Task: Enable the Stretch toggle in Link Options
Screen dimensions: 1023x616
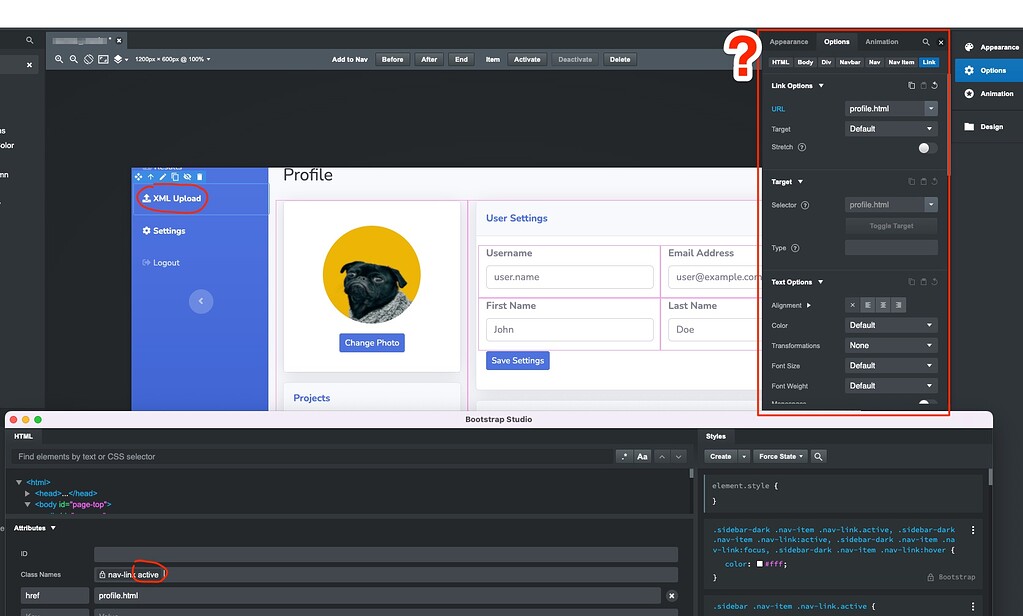Action: tap(924, 147)
